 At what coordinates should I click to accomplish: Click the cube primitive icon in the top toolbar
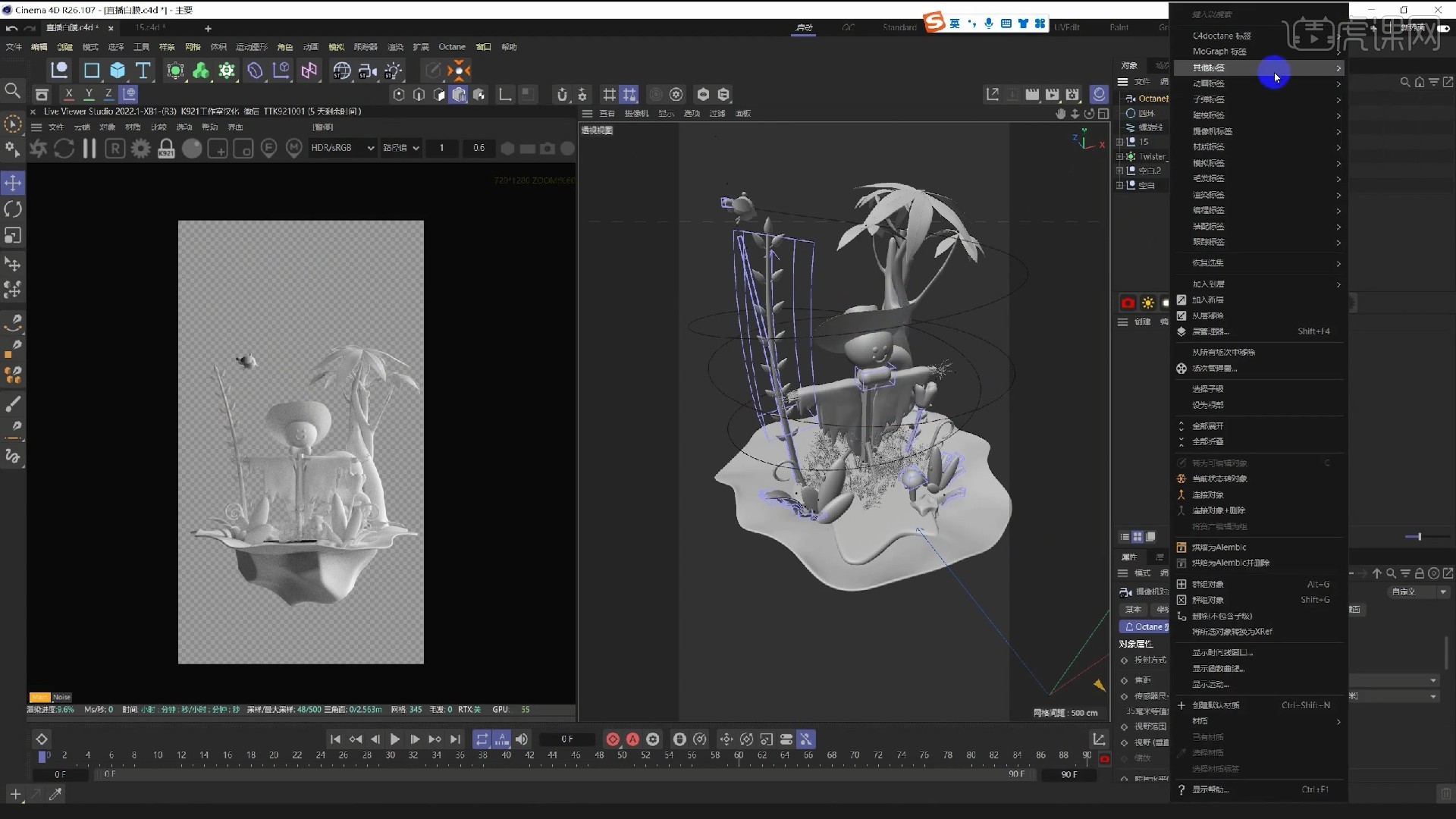116,70
